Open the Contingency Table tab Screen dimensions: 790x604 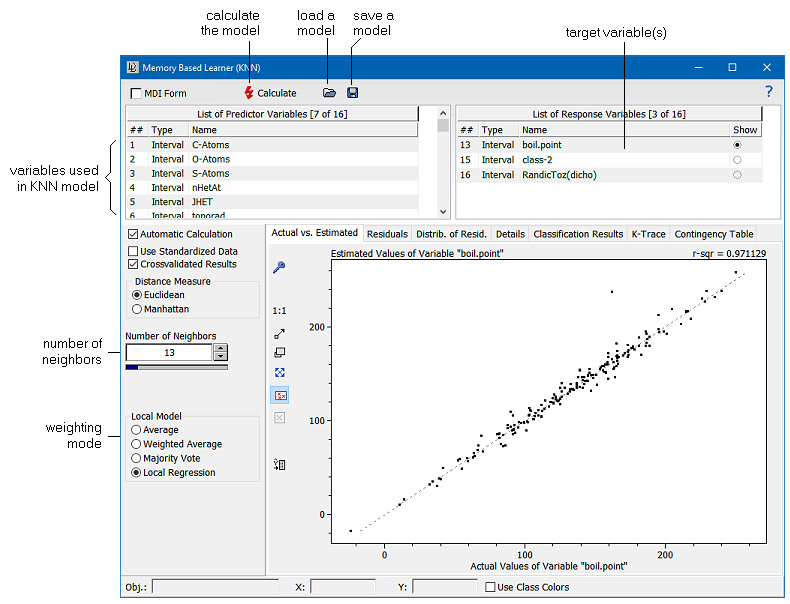tap(713, 234)
